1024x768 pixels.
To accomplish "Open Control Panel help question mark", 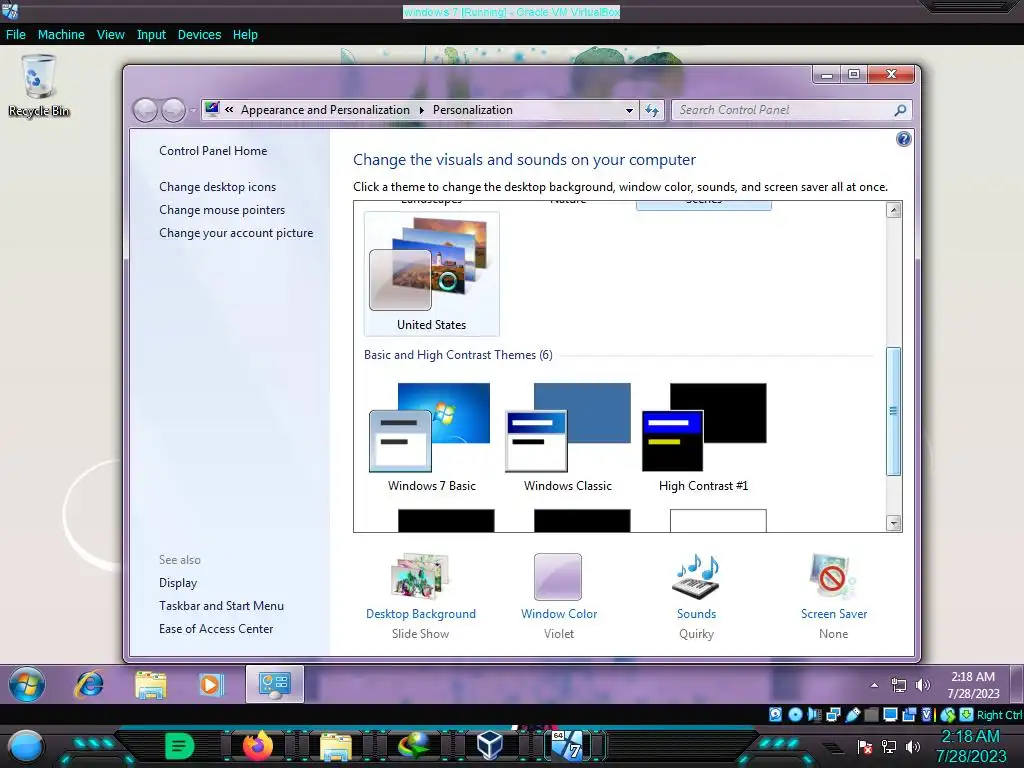I will point(904,138).
